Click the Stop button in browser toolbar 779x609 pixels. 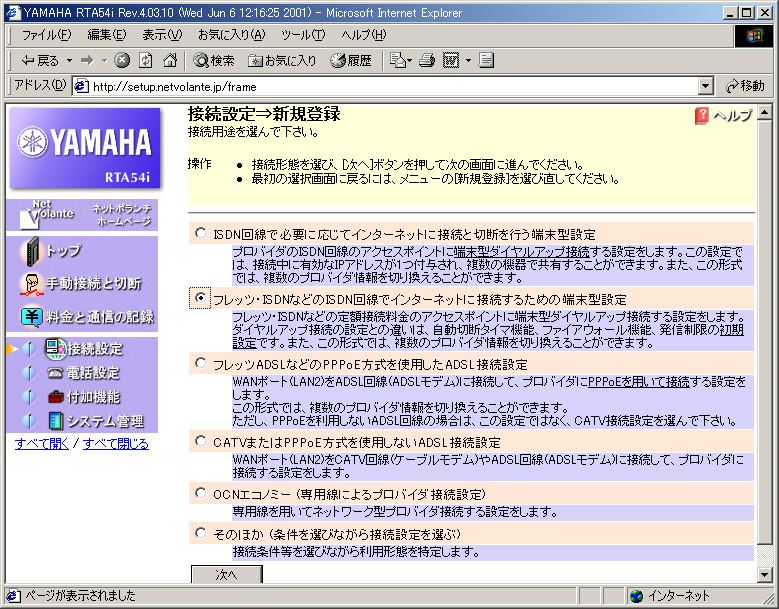pos(122,60)
